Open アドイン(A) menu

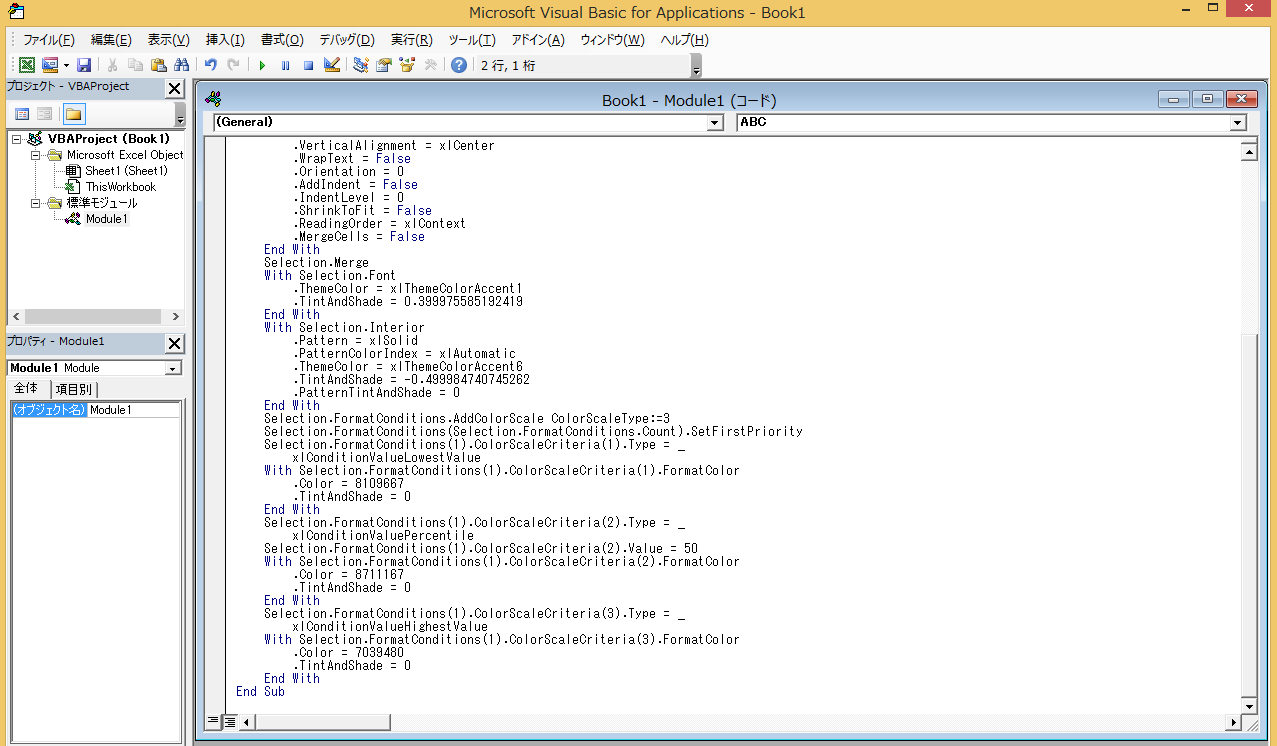pyautogui.click(x=538, y=40)
